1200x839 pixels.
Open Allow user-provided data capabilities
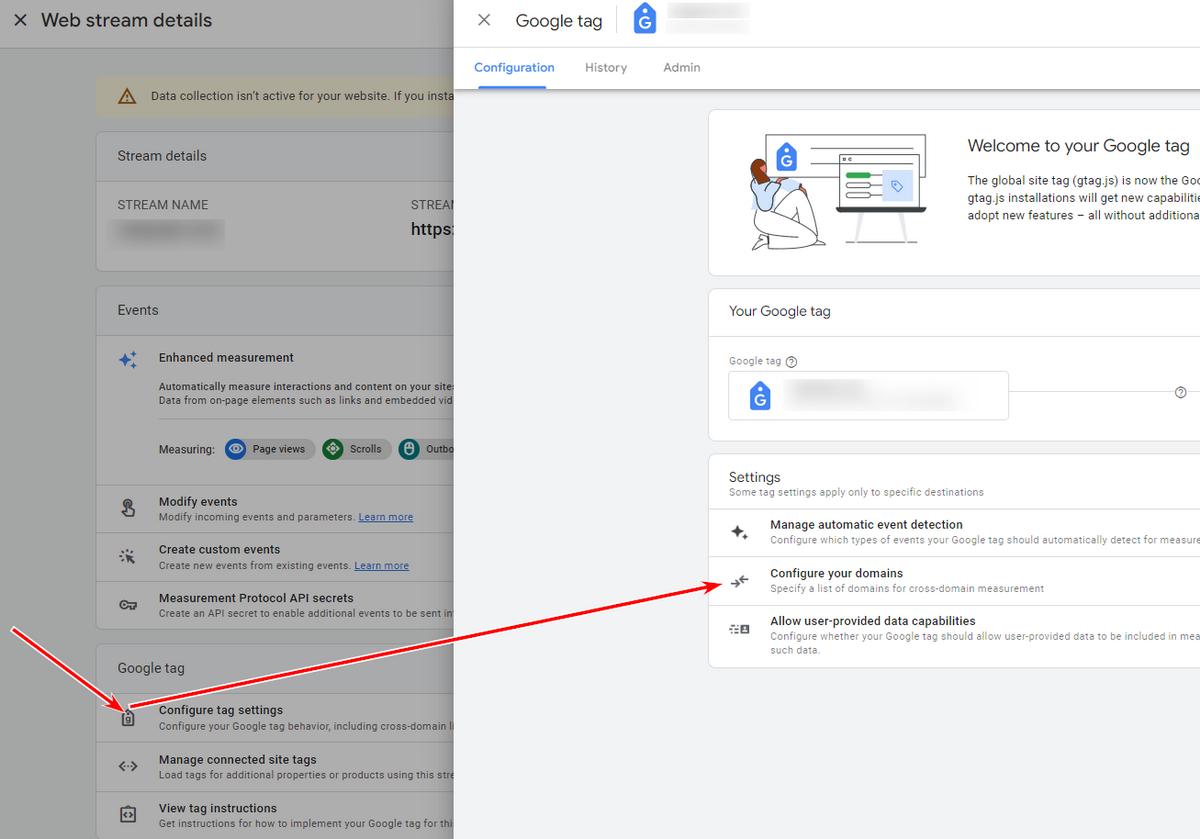click(954, 636)
